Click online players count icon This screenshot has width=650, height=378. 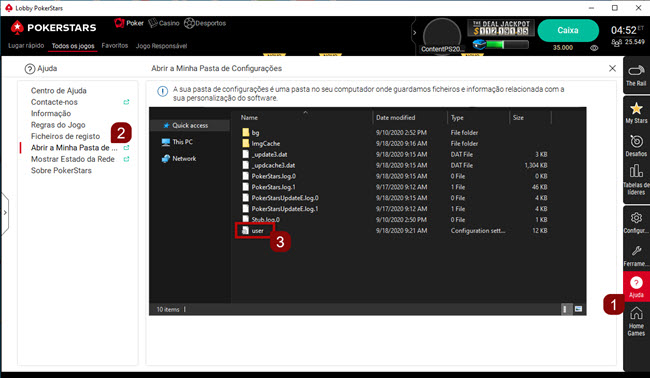(x=616, y=42)
